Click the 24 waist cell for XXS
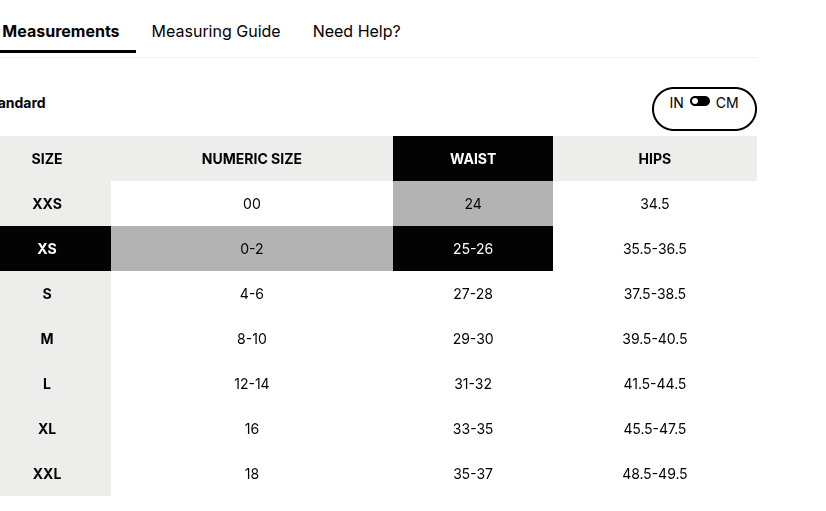This screenshot has width=826, height=511. (x=473, y=204)
